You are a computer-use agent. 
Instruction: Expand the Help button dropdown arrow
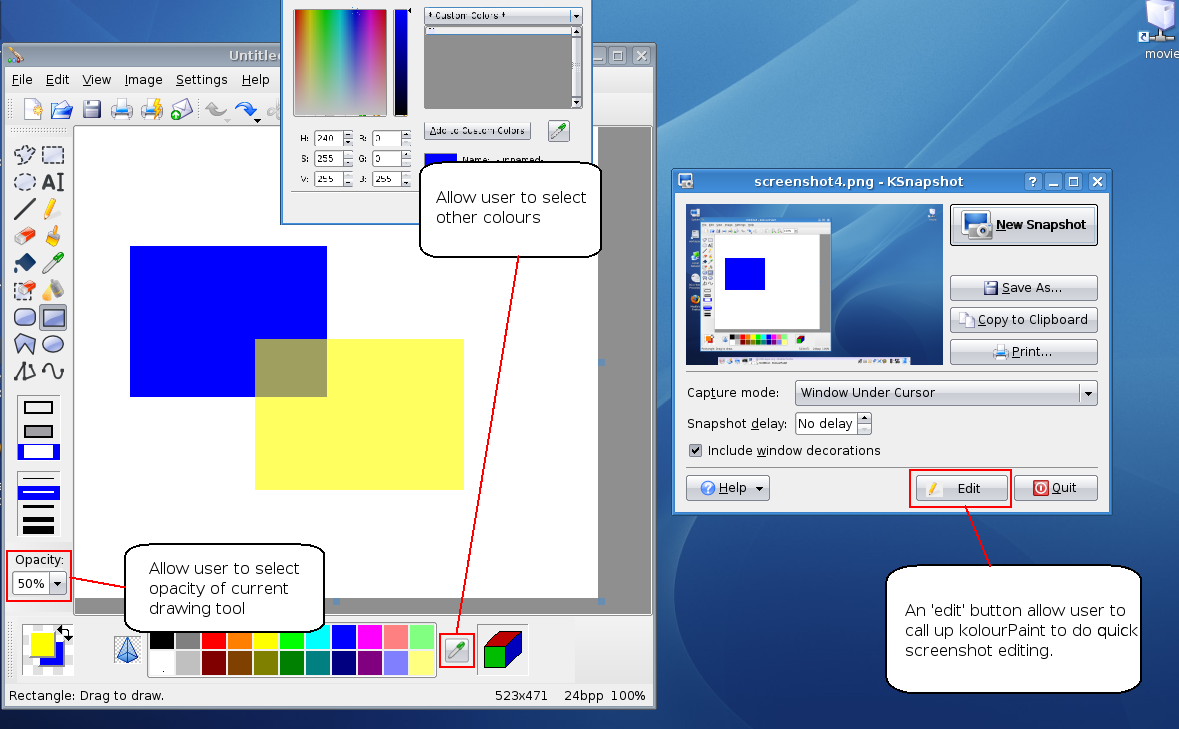point(759,489)
